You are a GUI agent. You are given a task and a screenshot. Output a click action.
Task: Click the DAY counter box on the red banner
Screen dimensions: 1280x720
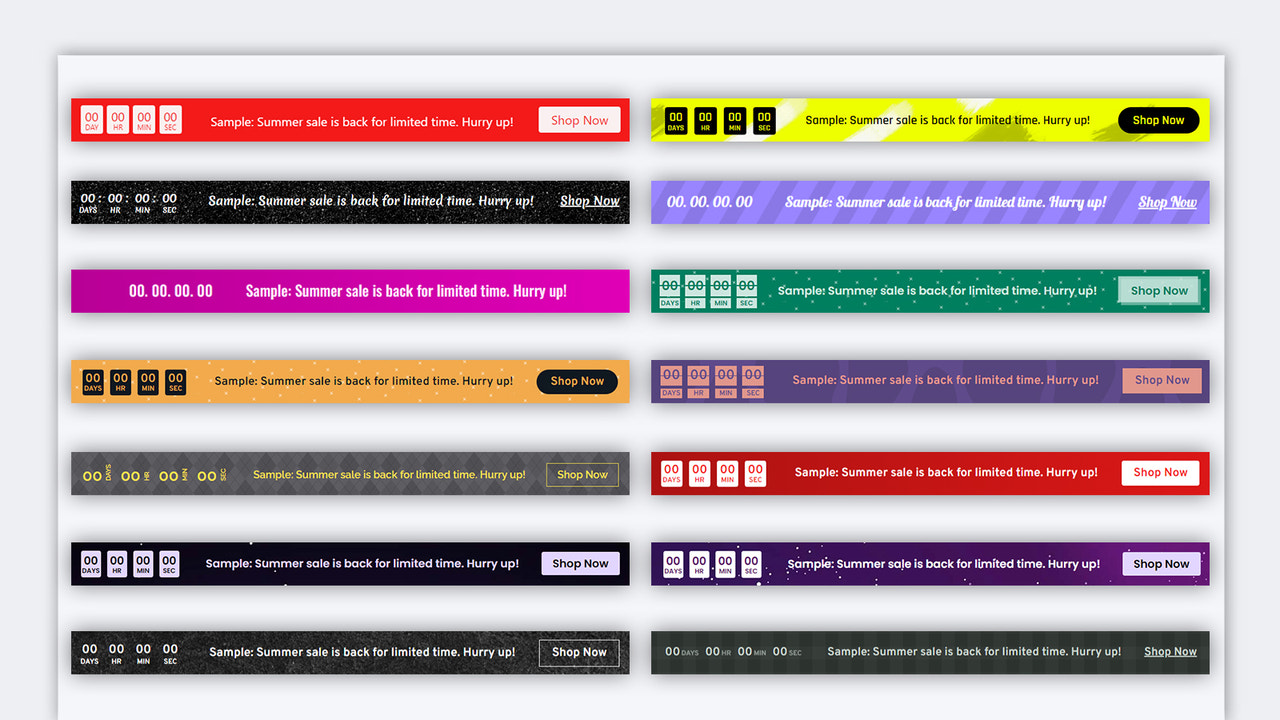[x=92, y=120]
